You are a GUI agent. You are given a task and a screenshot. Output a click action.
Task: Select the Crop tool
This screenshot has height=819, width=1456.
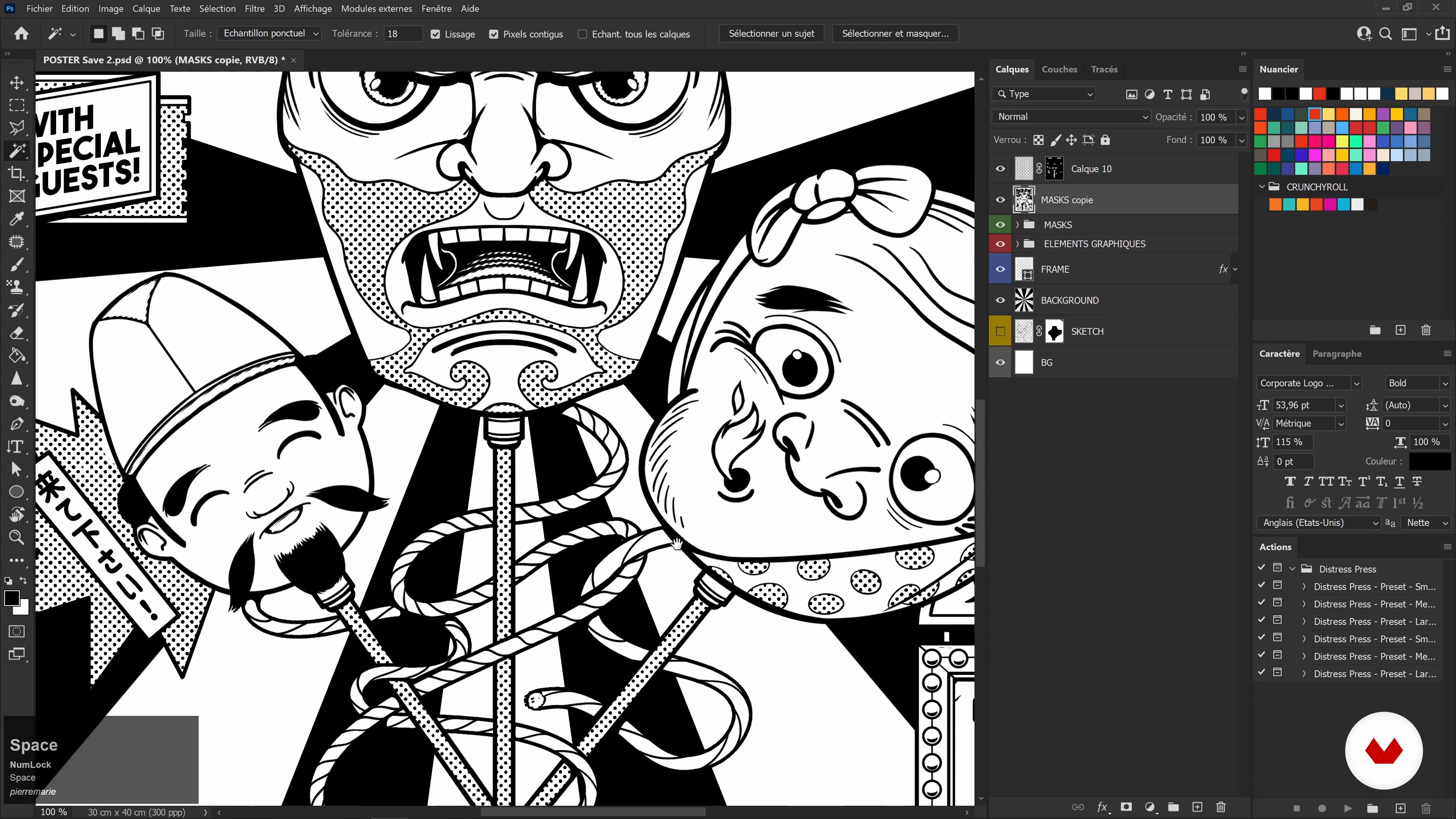click(x=17, y=174)
